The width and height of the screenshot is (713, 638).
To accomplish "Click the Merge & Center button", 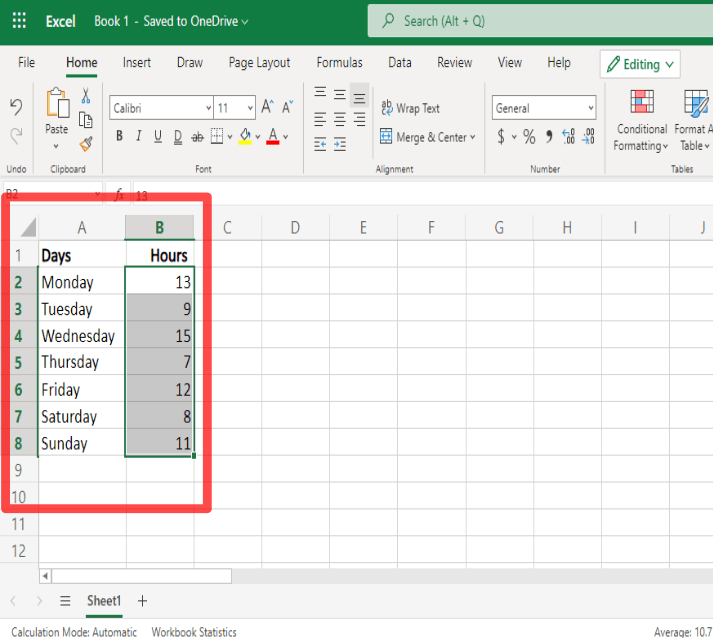I will pyautogui.click(x=428, y=137).
